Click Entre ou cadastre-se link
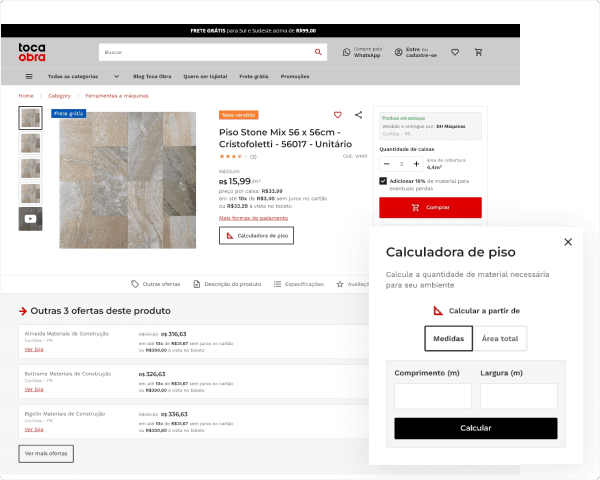 [421, 52]
